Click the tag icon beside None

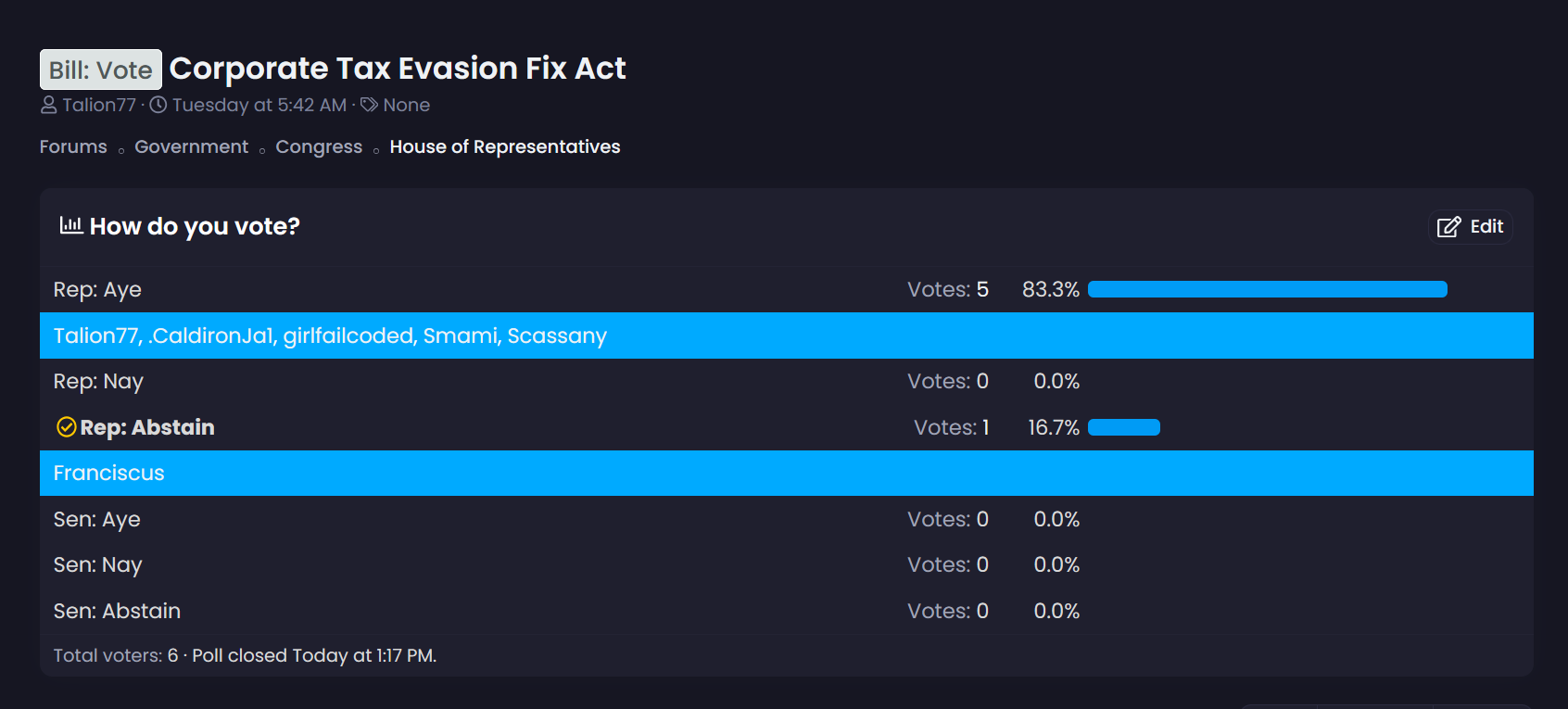[369, 105]
